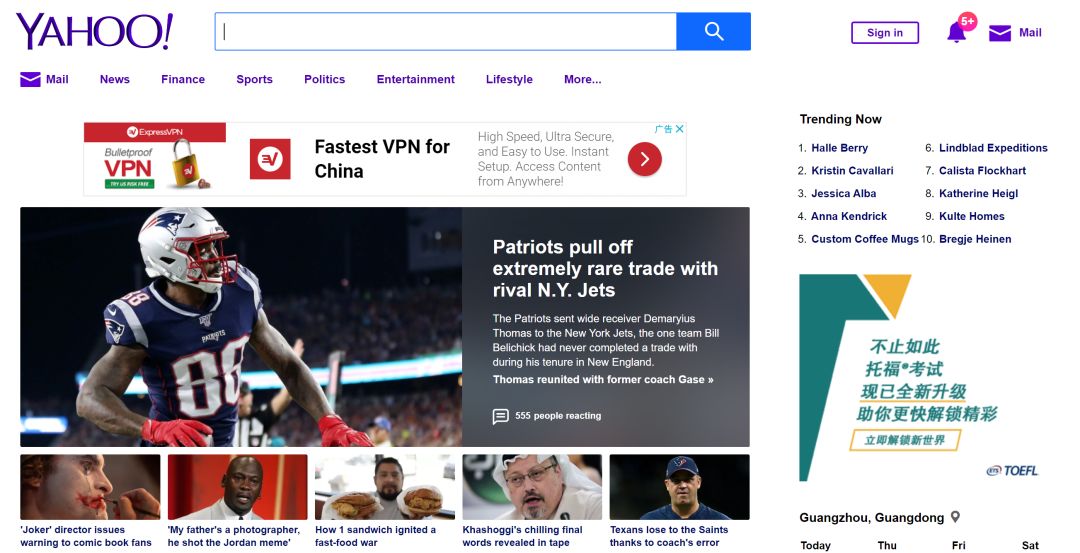Open the notifications bell icon
The height and width of the screenshot is (553, 1080).
point(956,33)
